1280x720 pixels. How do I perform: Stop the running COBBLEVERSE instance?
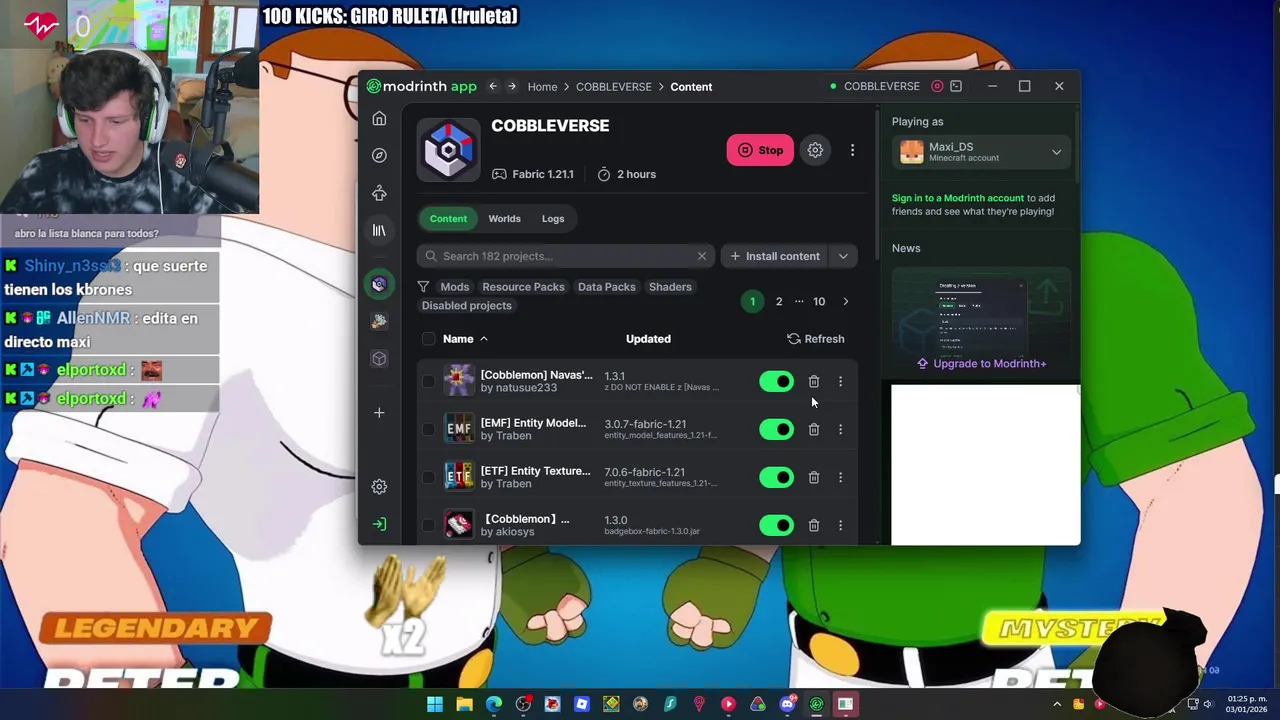pyautogui.click(x=760, y=150)
